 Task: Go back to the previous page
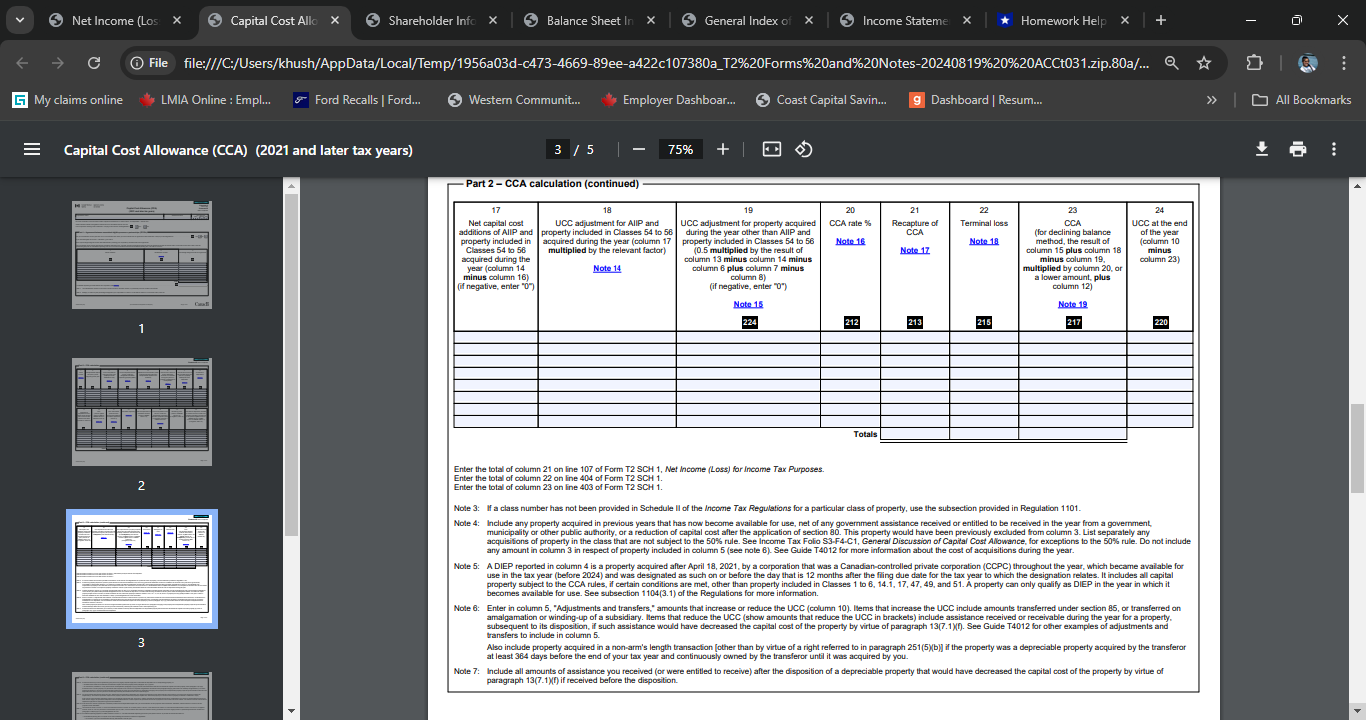[x=23, y=63]
